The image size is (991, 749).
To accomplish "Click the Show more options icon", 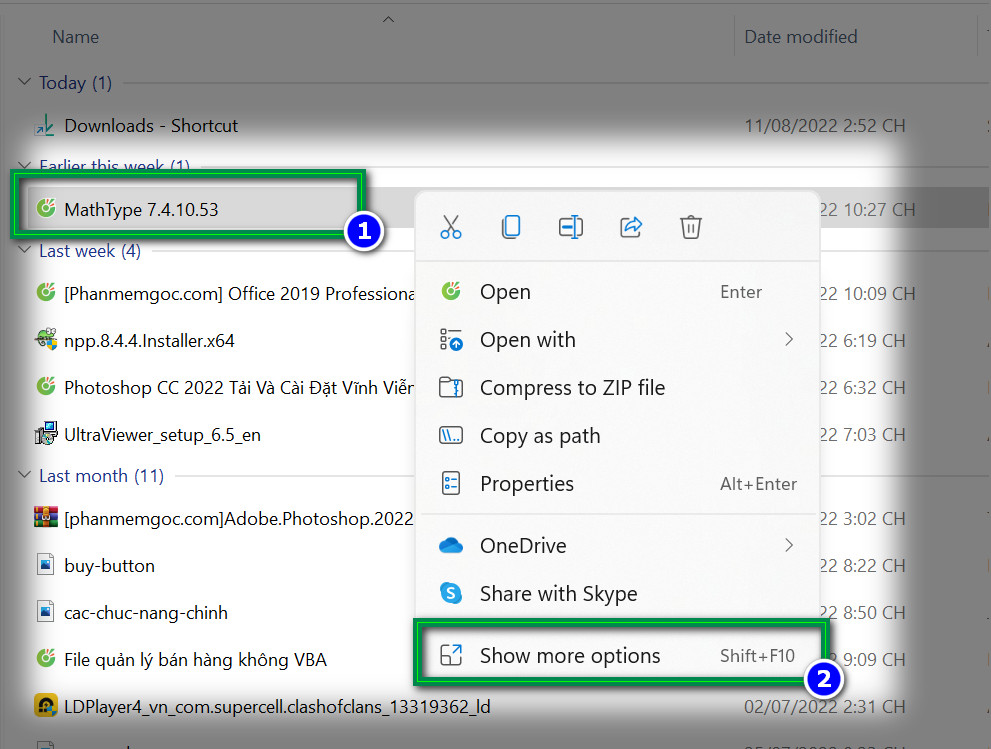I will [451, 655].
